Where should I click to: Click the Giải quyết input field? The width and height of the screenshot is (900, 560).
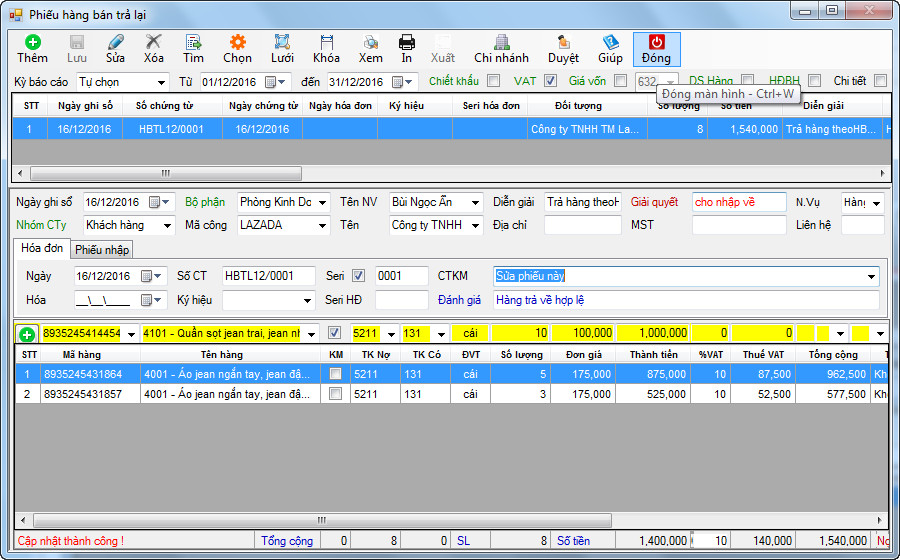pyautogui.click(x=739, y=202)
